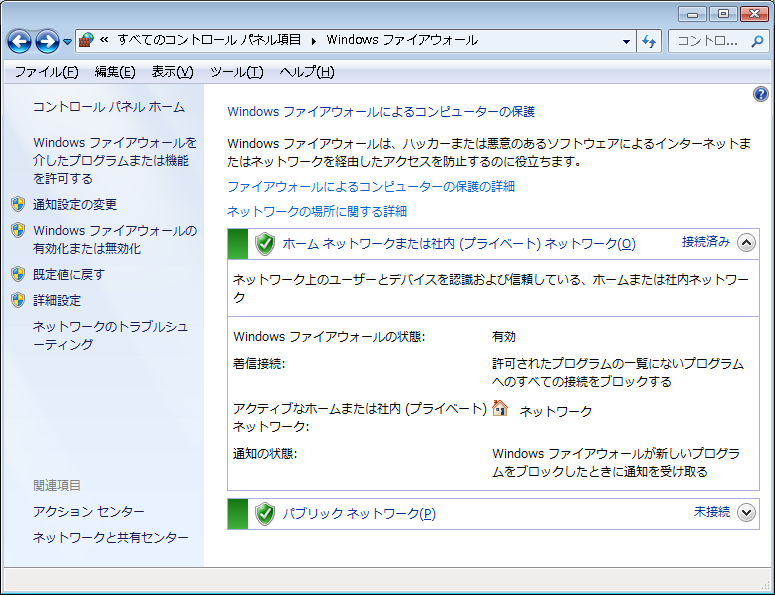Image resolution: width=775 pixels, height=595 pixels.
Task: Open ファイアウォールによるコンピューターの保護の詳細 link
Action: [371, 187]
